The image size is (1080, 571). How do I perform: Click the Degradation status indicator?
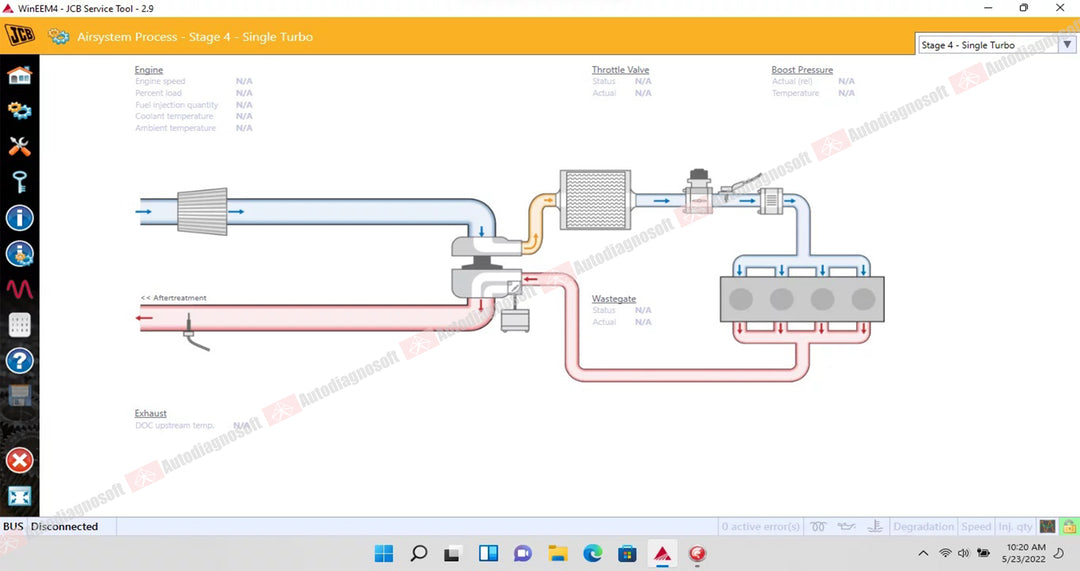(923, 527)
